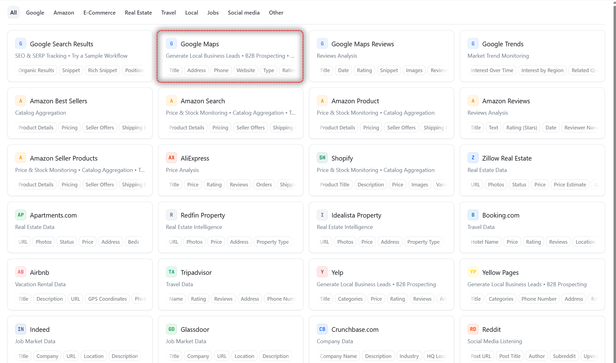Click the Google Maps card icon

click(171, 44)
